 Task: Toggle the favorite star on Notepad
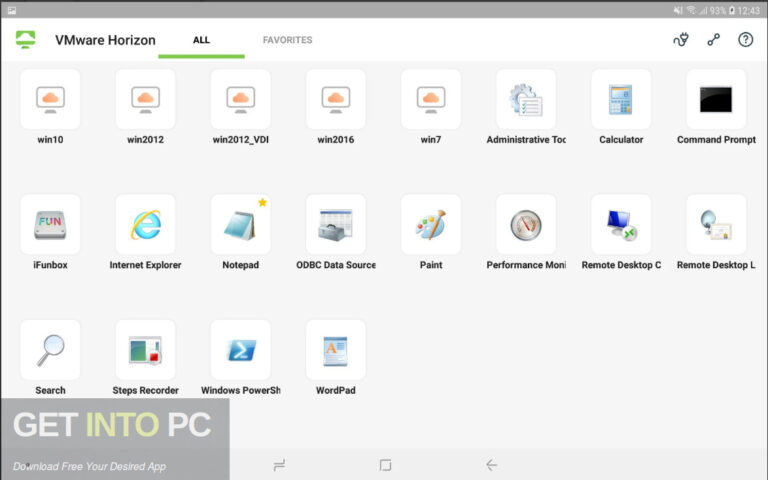(x=263, y=202)
